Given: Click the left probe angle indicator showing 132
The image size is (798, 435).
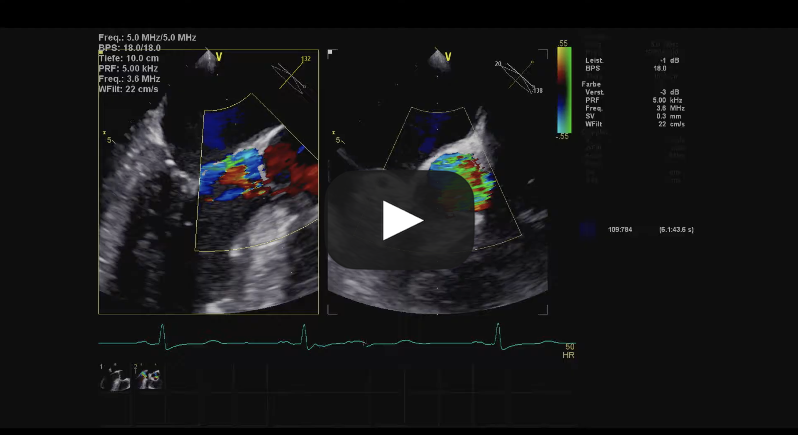Looking at the screenshot, I should (291, 74).
